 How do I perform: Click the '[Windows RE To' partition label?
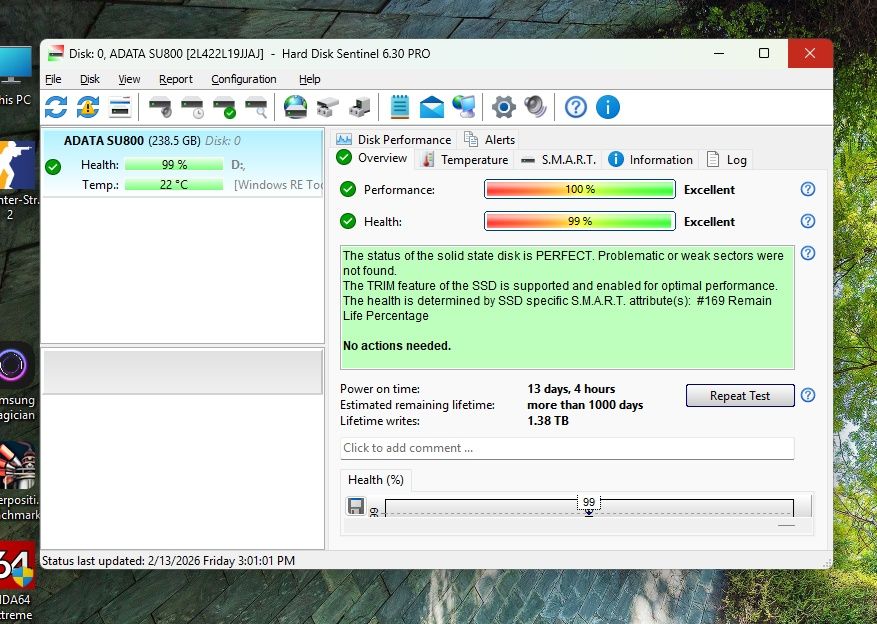tap(279, 185)
